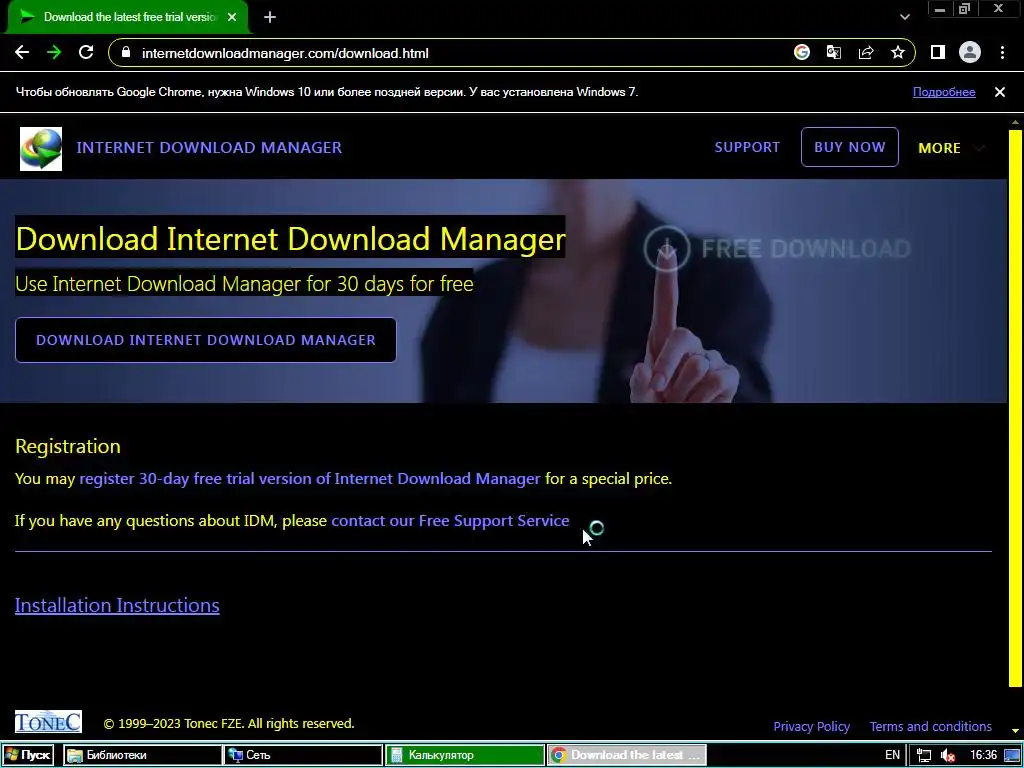Expand the MORE dropdown menu
Screen dimensions: 1024x768
(x=951, y=148)
